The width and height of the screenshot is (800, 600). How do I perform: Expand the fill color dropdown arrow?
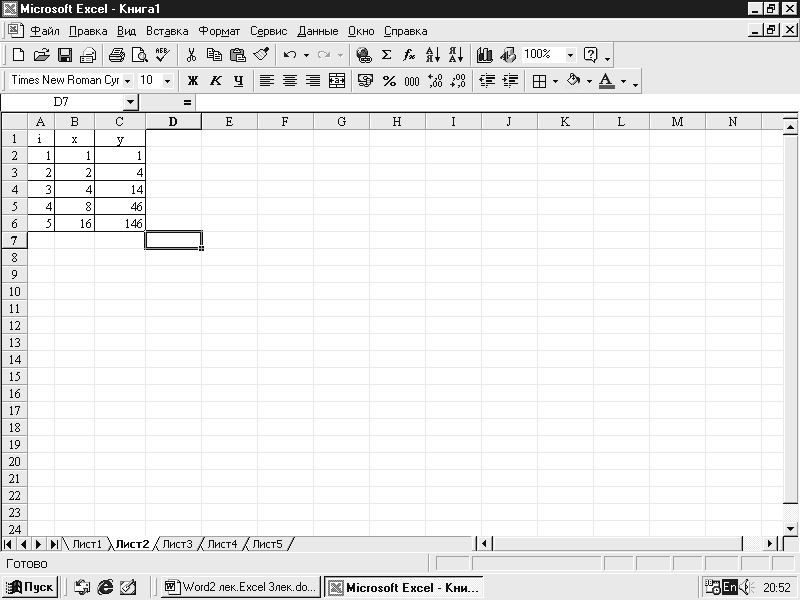pyautogui.click(x=589, y=81)
